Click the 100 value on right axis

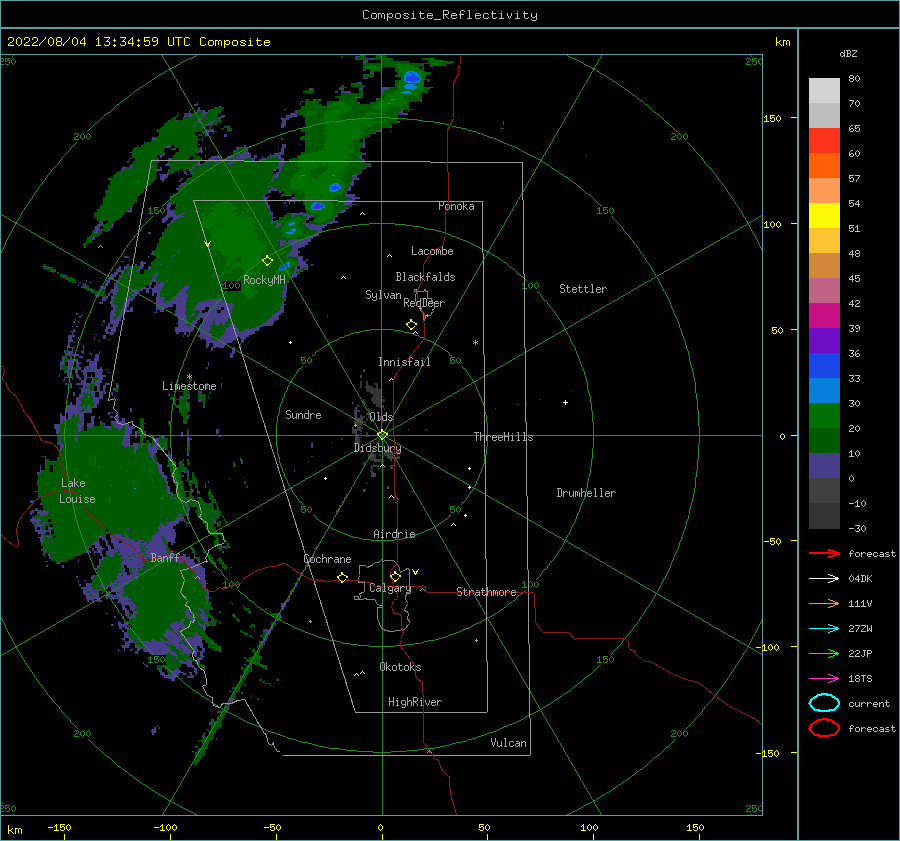773,224
